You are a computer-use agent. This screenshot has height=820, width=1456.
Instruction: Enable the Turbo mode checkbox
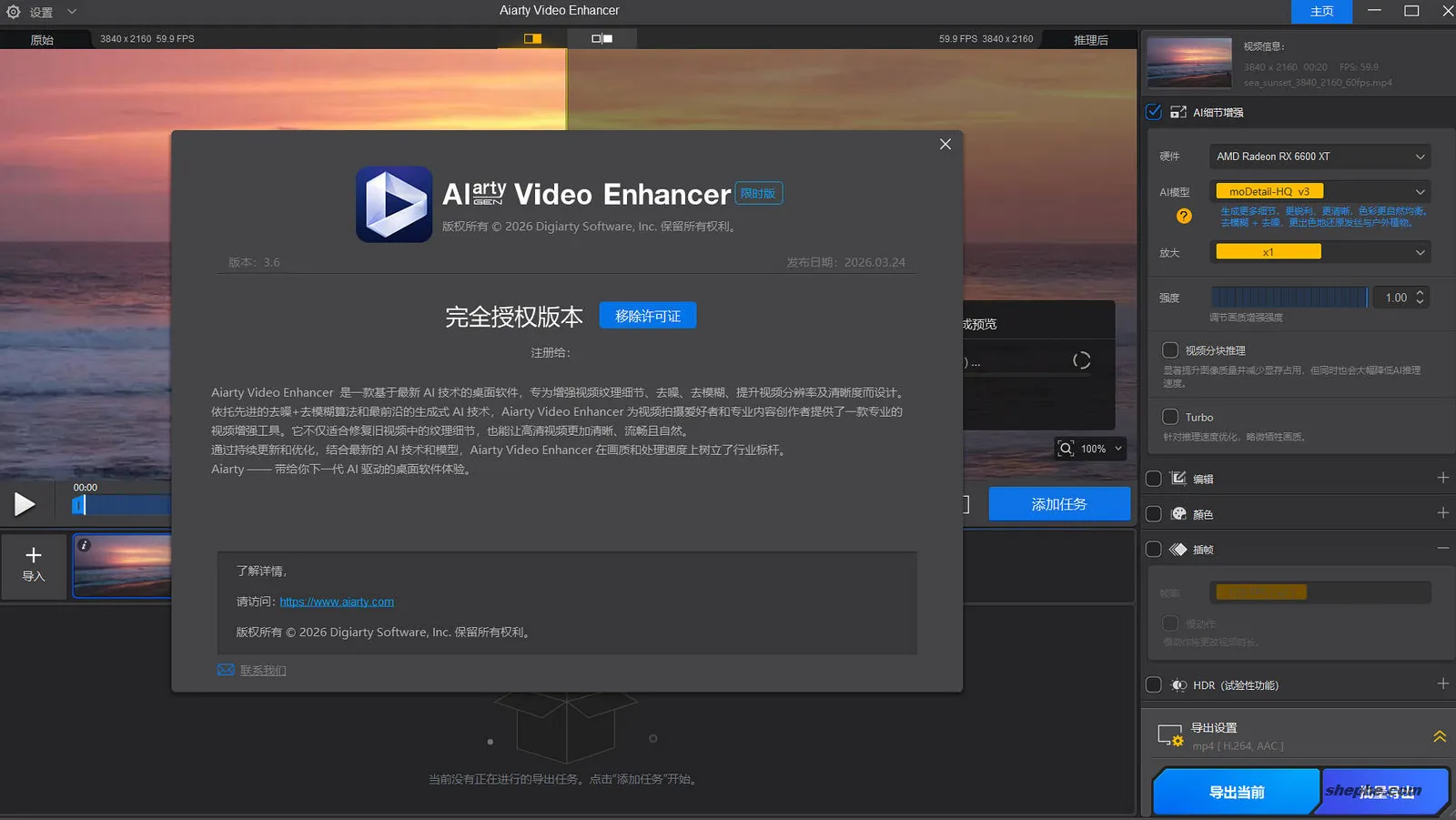pyautogui.click(x=1171, y=416)
